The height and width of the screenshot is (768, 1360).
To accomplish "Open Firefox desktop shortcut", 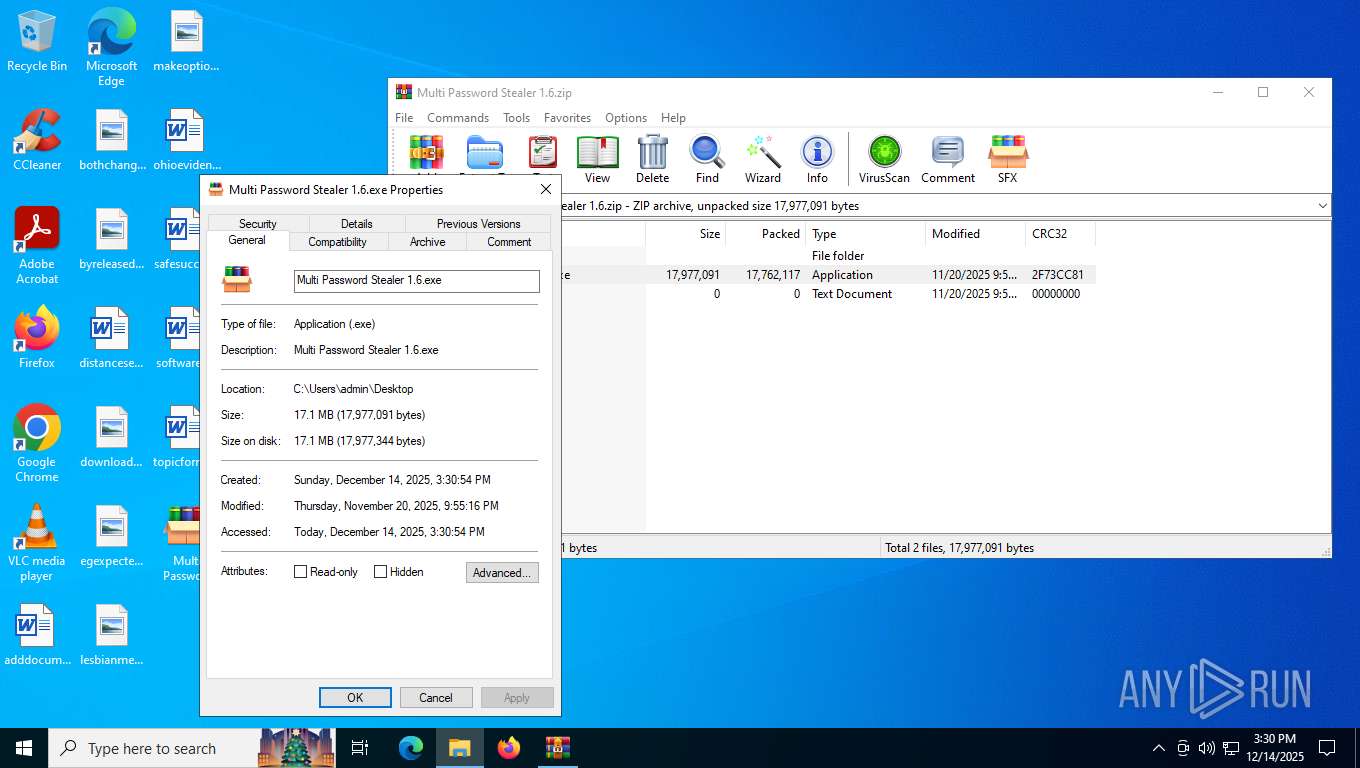I will click(x=37, y=338).
